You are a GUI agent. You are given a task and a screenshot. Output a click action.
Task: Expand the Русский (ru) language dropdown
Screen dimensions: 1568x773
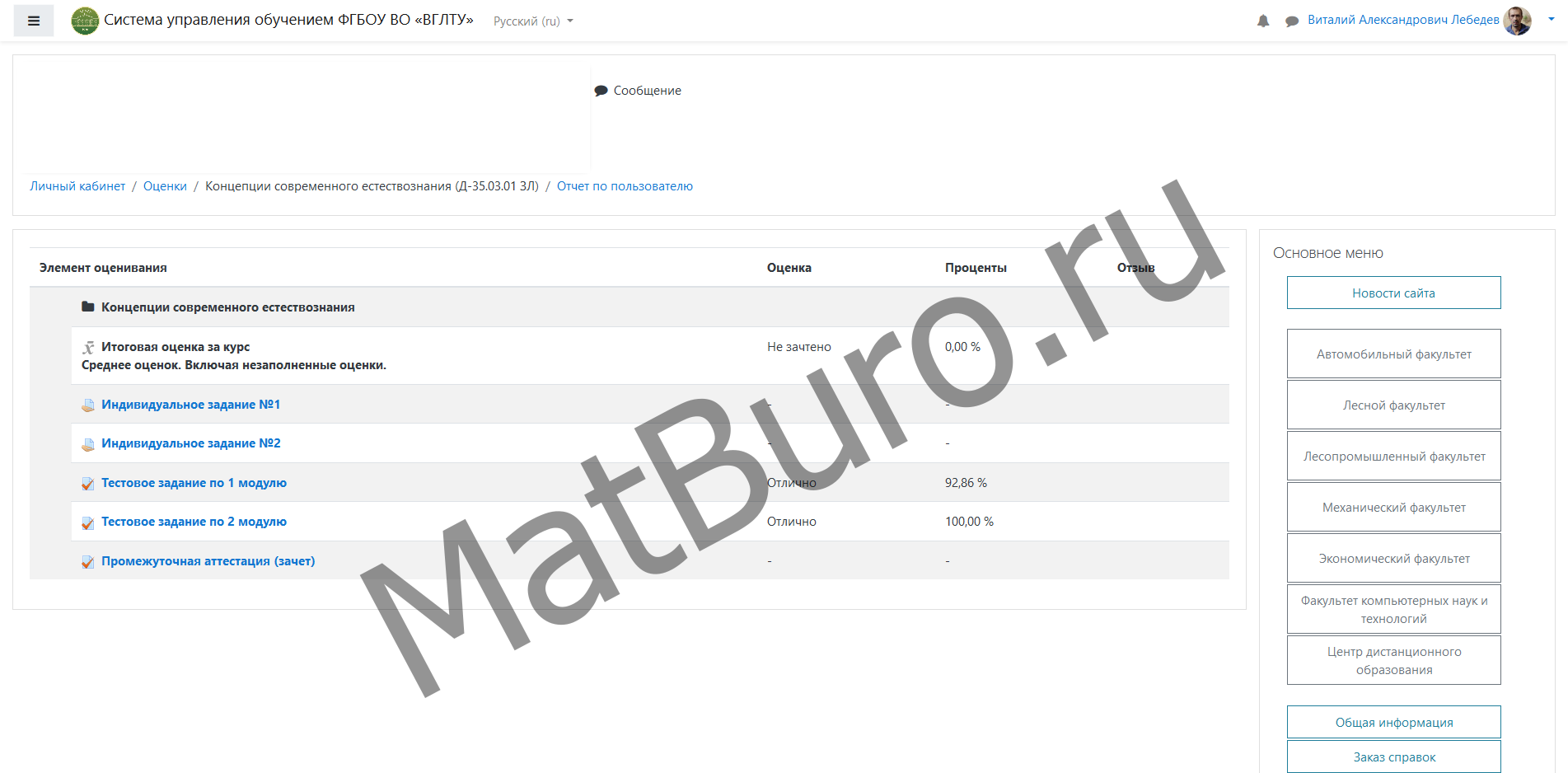(x=532, y=21)
